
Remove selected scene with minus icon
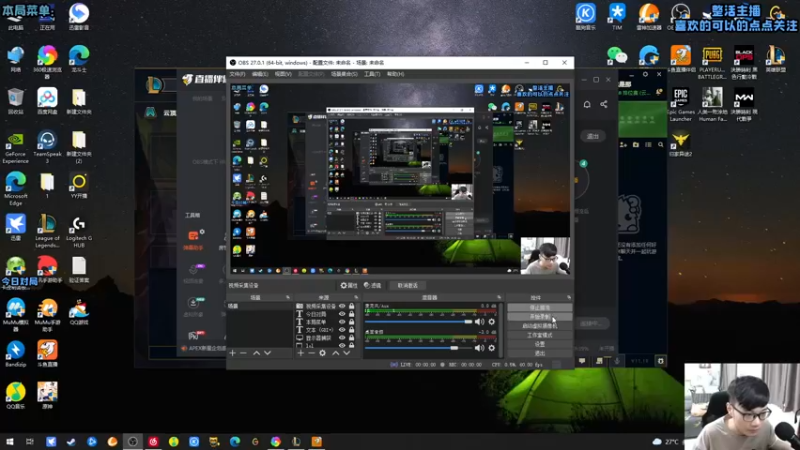coord(243,353)
